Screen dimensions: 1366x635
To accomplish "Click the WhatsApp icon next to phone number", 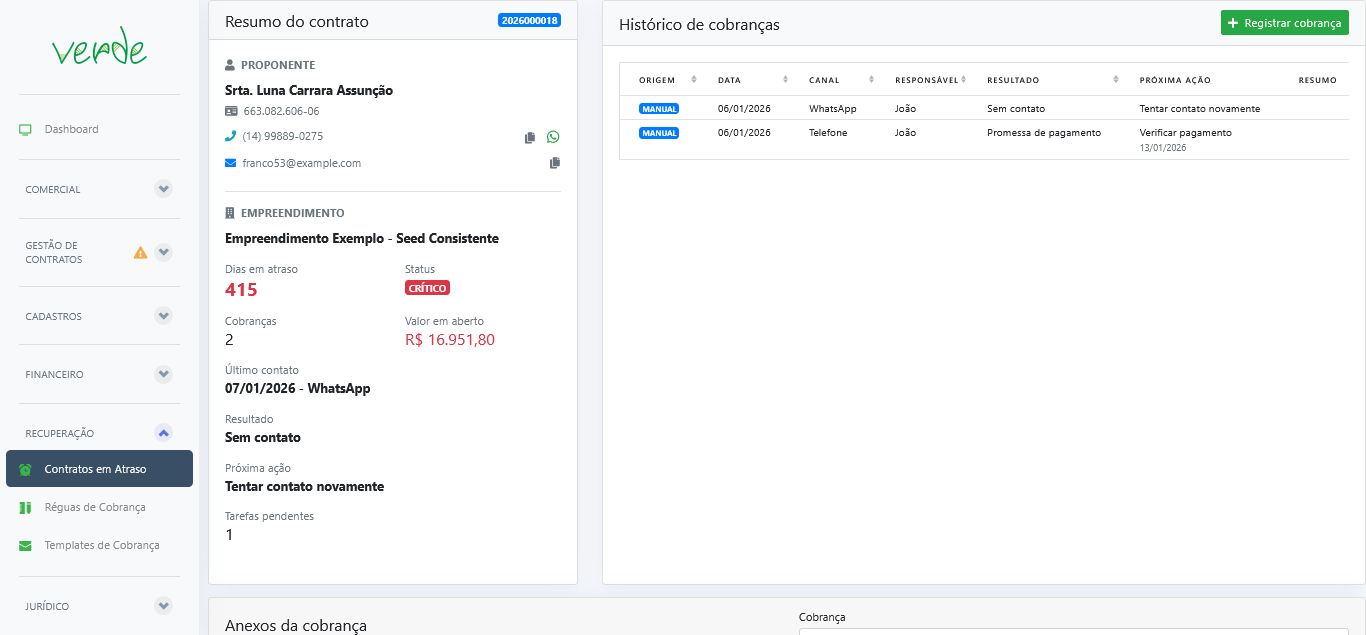I will click(553, 137).
